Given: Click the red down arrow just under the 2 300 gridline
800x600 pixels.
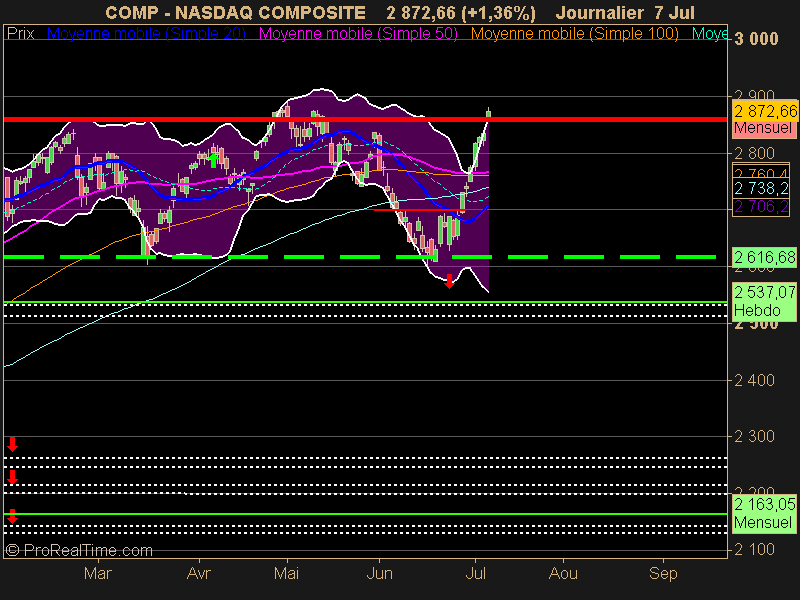Looking at the screenshot, I should point(12,444).
